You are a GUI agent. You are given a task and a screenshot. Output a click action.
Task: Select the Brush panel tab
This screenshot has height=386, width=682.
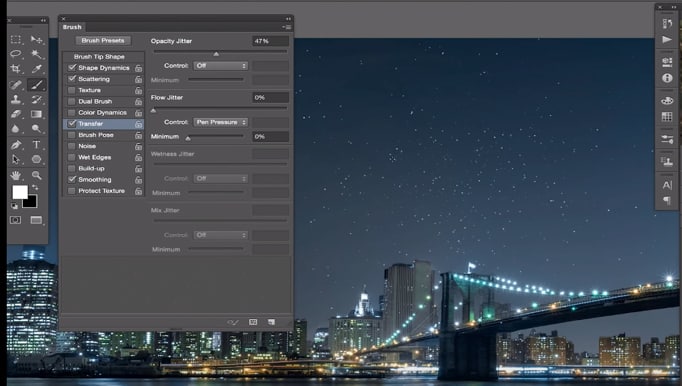coord(72,27)
